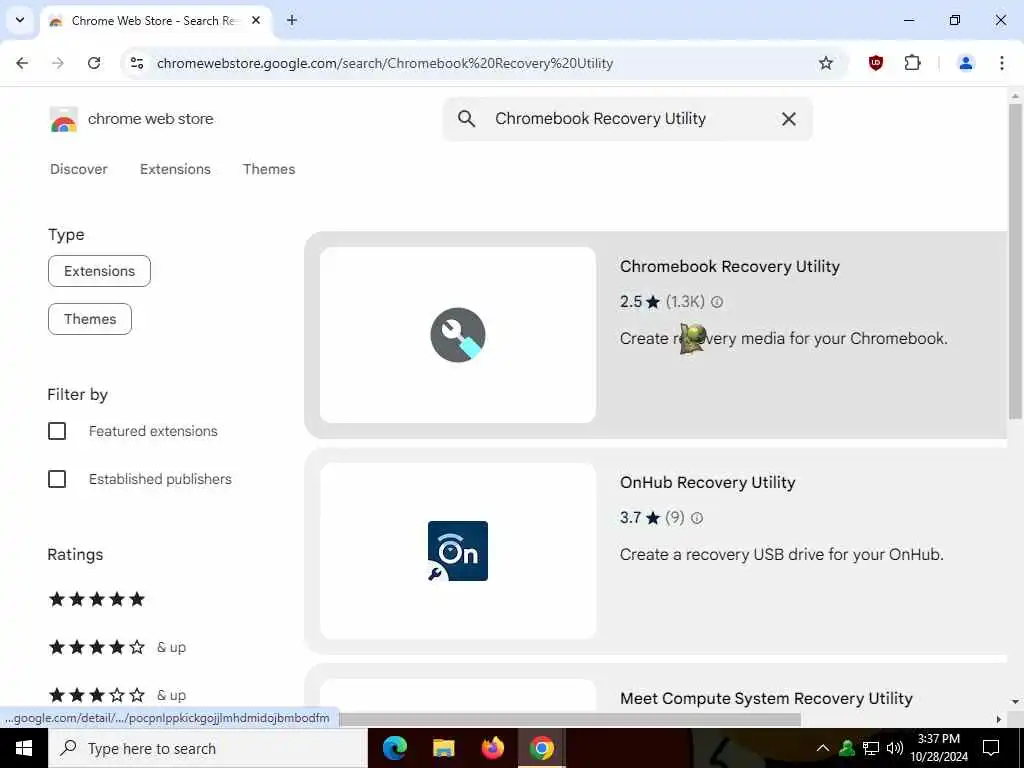Open the network status tray icon
This screenshot has height=768, width=1024.
pos(871,748)
